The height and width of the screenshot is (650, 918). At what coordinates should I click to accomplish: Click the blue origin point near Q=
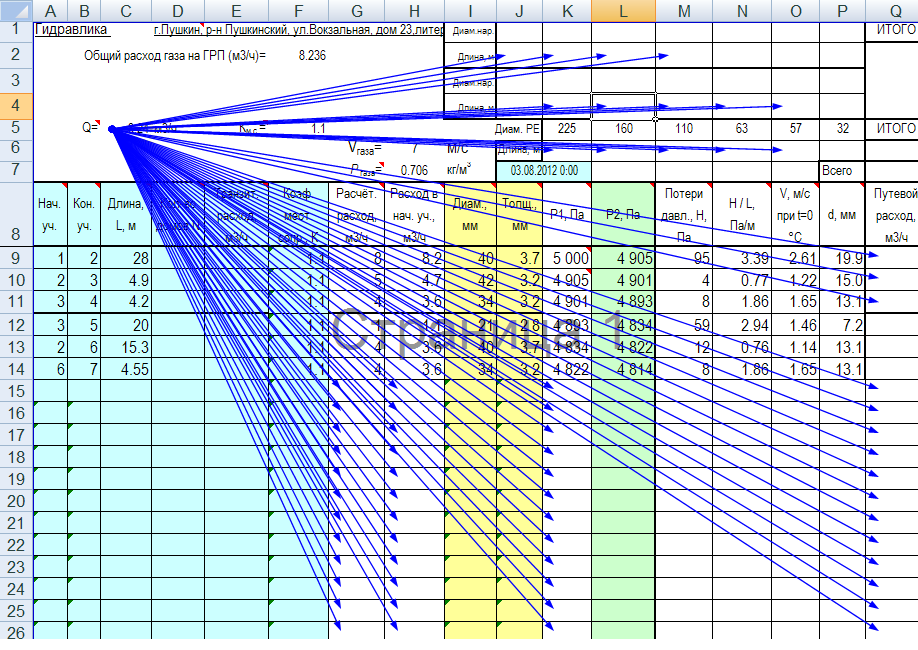click(x=112, y=128)
